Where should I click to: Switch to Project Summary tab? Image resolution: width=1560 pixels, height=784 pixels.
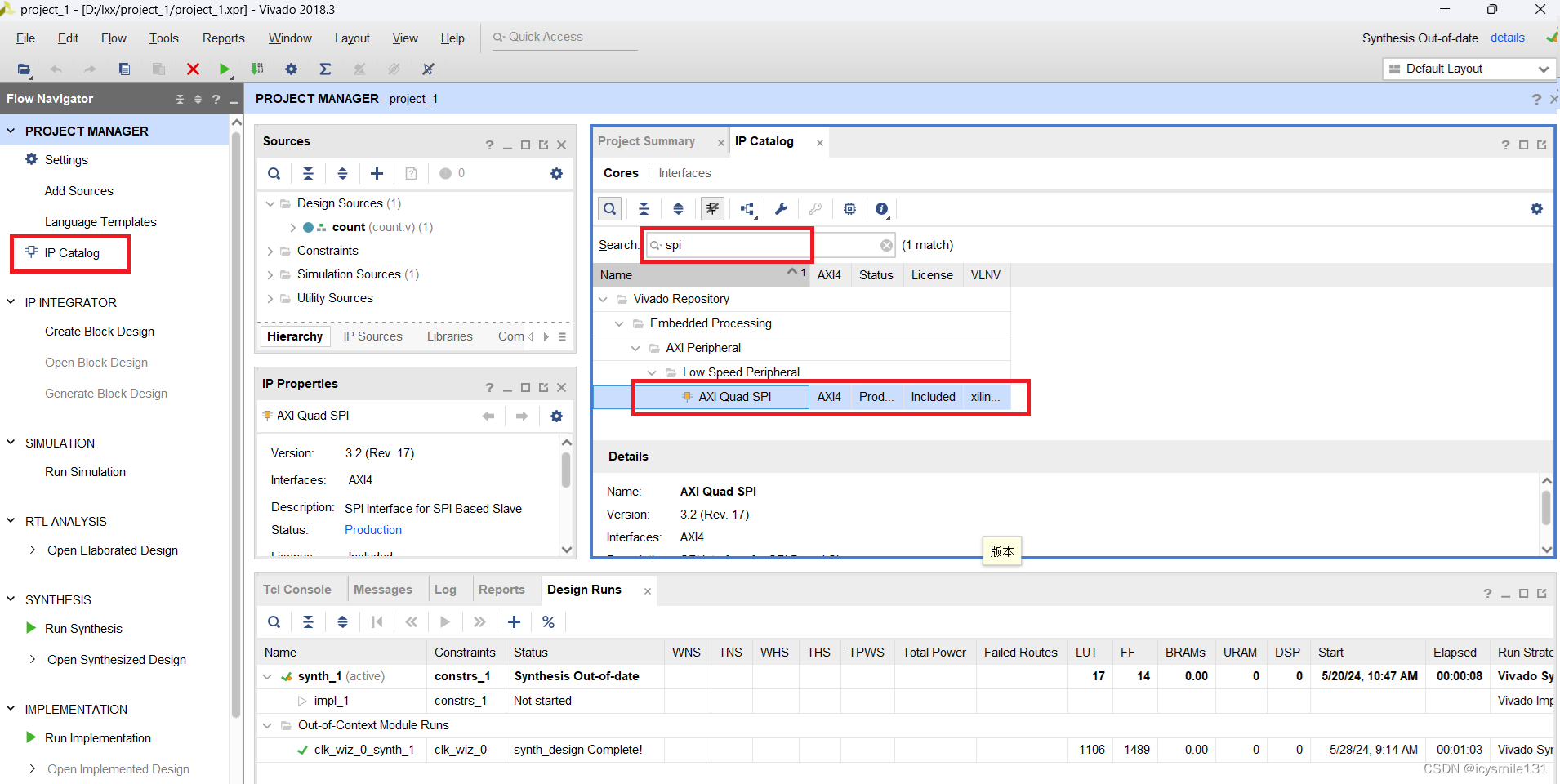[x=646, y=141]
